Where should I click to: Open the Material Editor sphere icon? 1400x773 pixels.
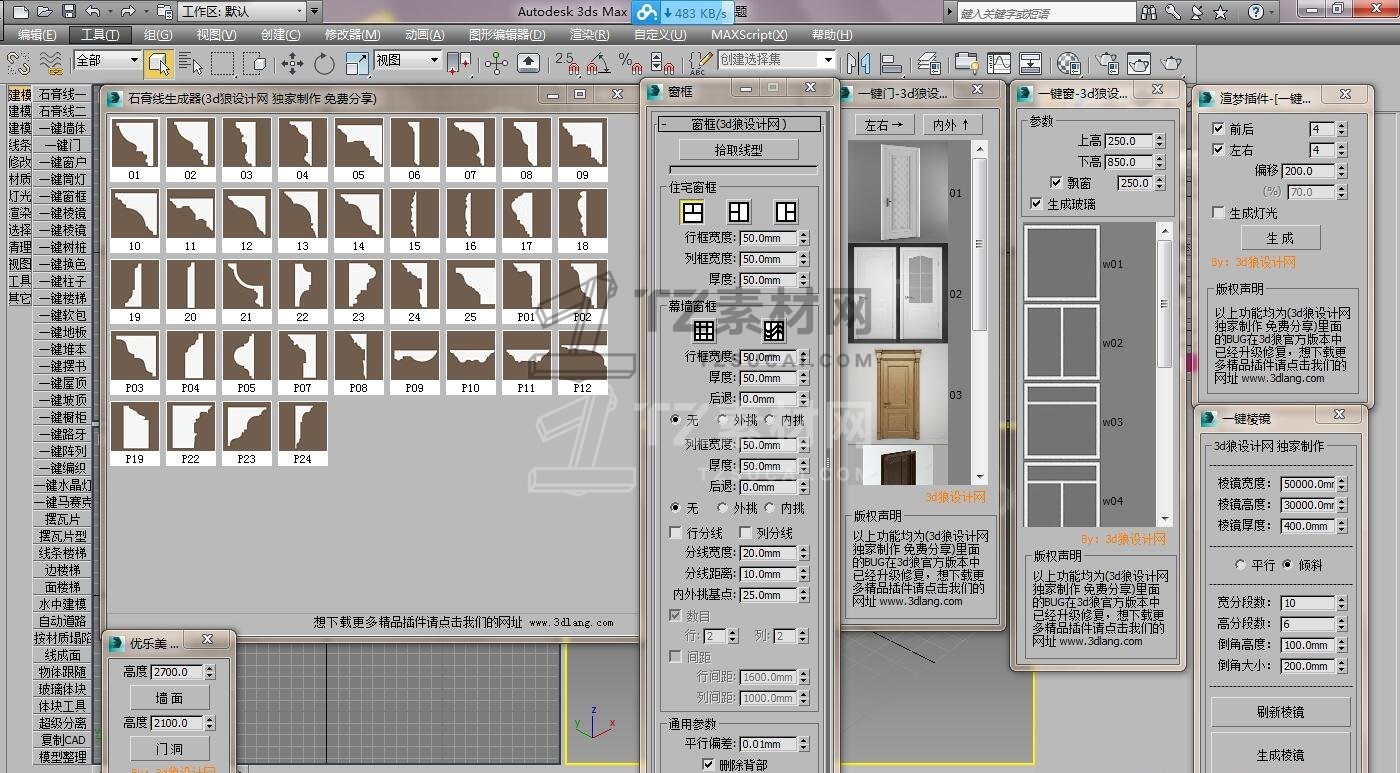click(x=1068, y=64)
